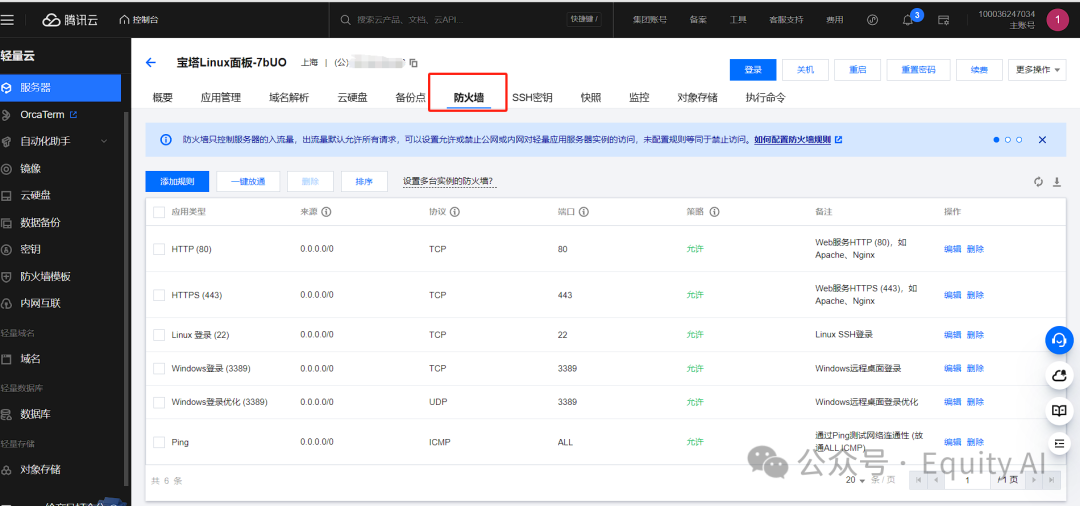Tick the HTTP (80) rule checkbox
The image size is (1080, 506).
[x=159, y=249]
